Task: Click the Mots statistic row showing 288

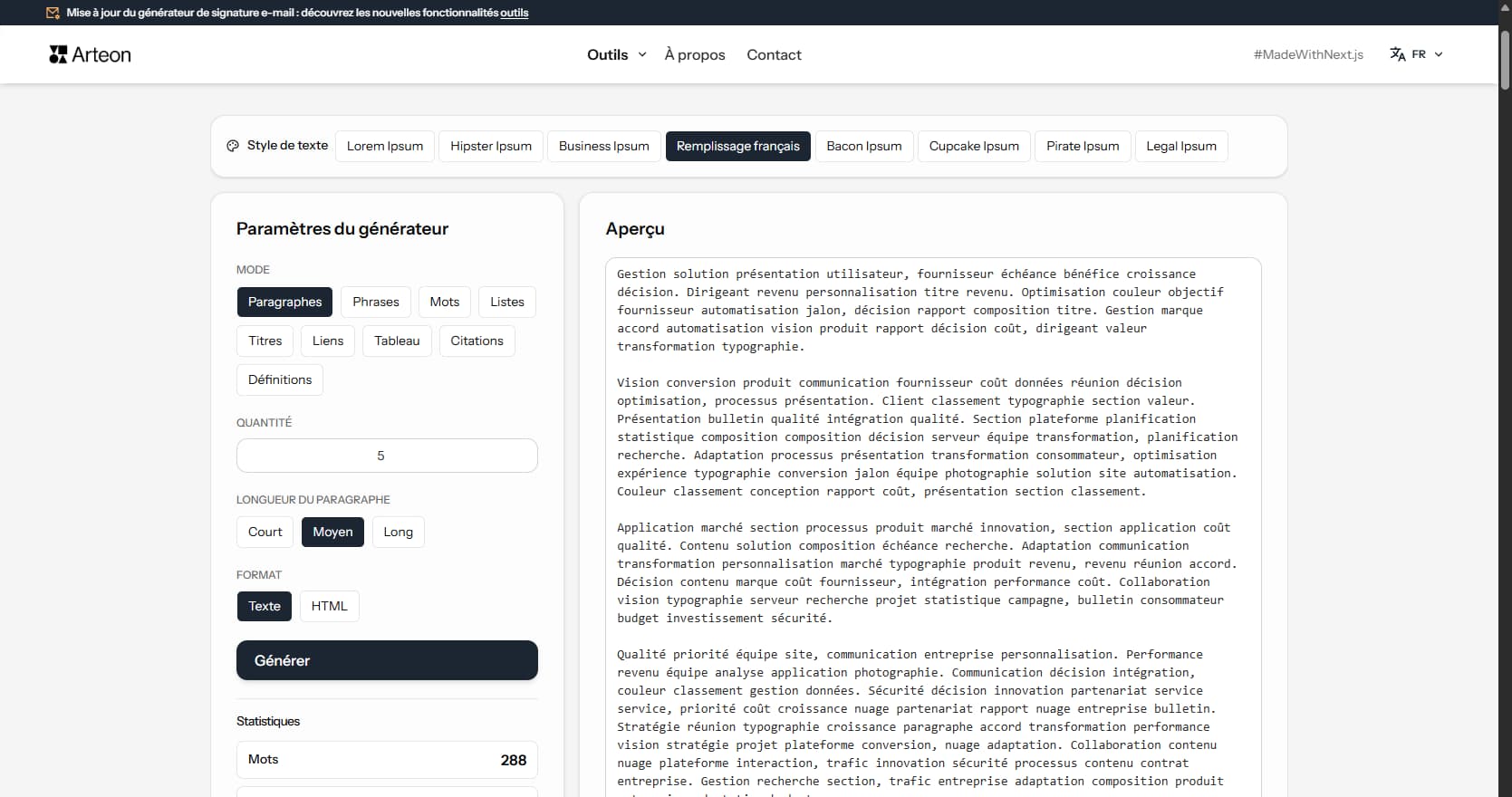Action: click(x=387, y=760)
